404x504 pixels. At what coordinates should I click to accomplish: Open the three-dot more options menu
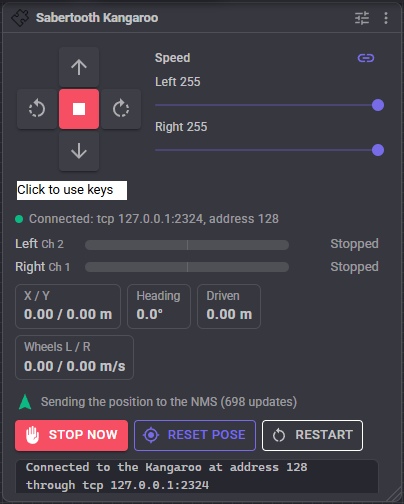(386, 18)
